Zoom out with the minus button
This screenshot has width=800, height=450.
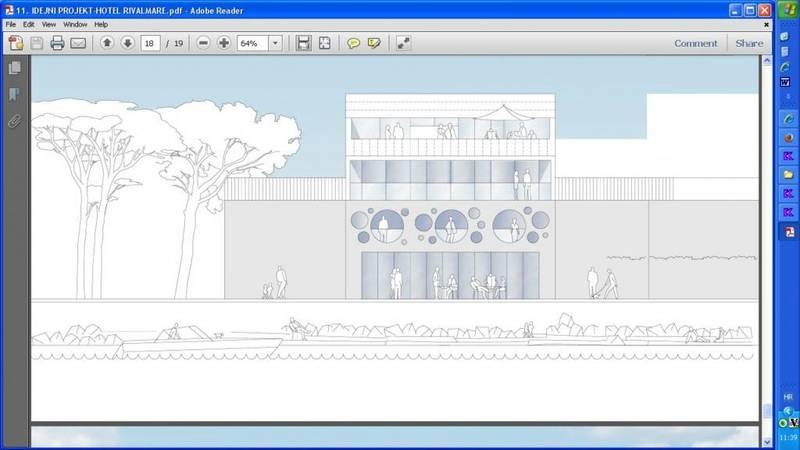coord(203,43)
